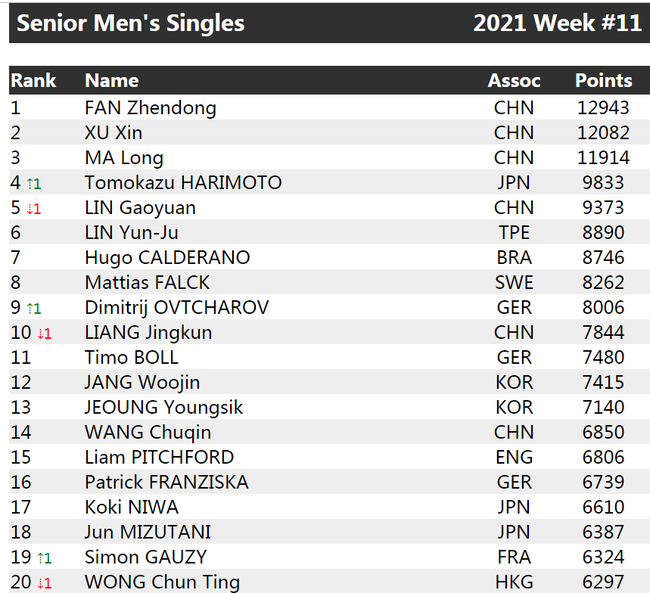Viewport: 650px width, 593px height.
Task: Click the 2021 Week #11 label
Action: [557, 23]
